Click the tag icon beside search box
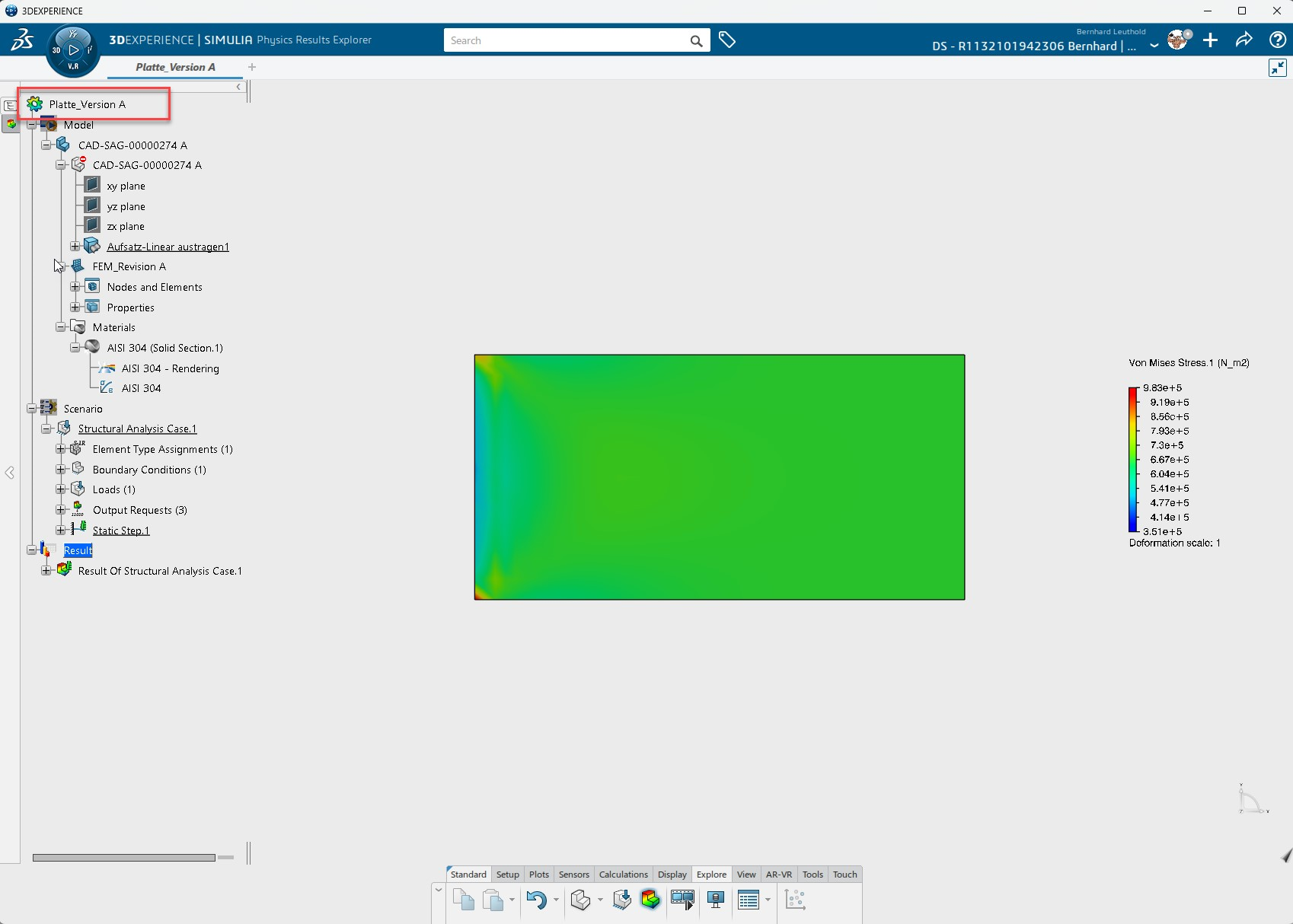The image size is (1293, 924). (727, 40)
